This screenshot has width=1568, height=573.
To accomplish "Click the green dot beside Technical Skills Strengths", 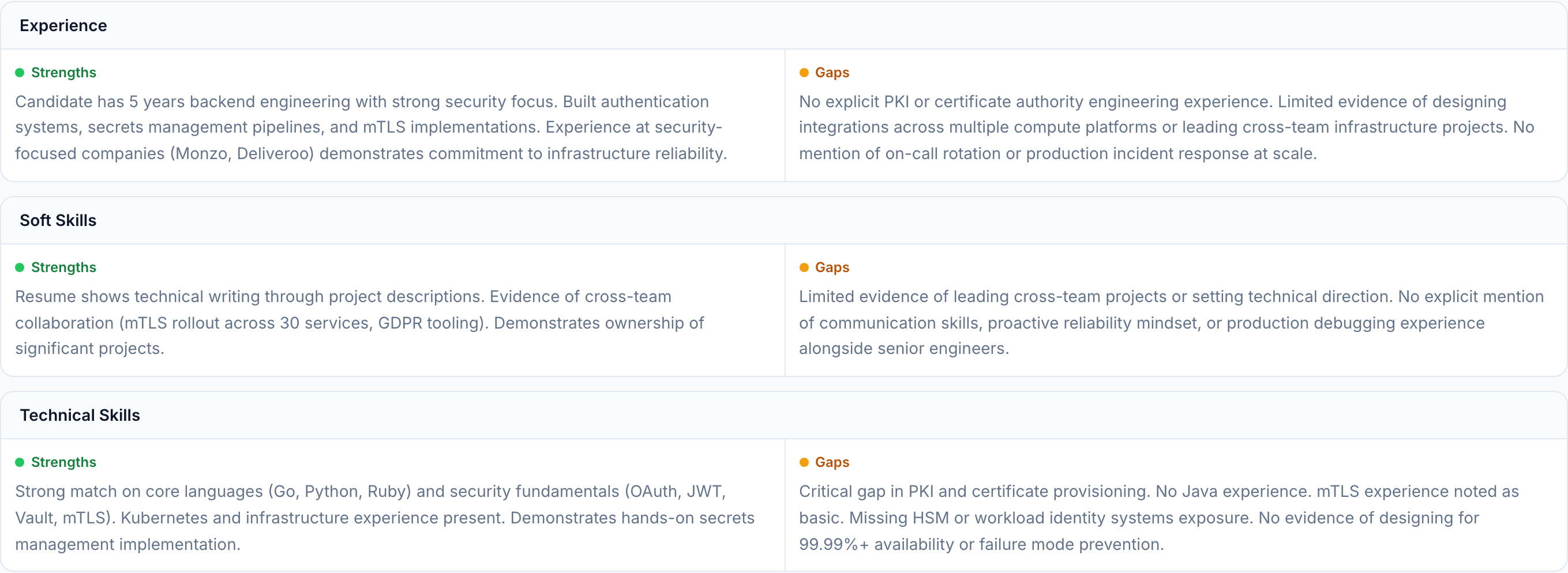I will click(20, 462).
